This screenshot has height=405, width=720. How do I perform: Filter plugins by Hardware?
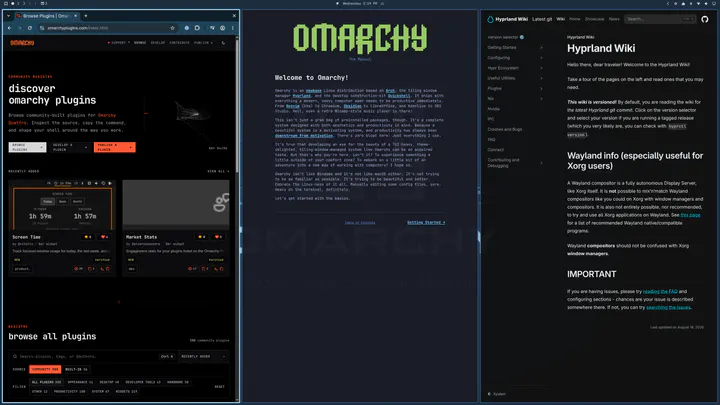pyautogui.click(x=178, y=382)
